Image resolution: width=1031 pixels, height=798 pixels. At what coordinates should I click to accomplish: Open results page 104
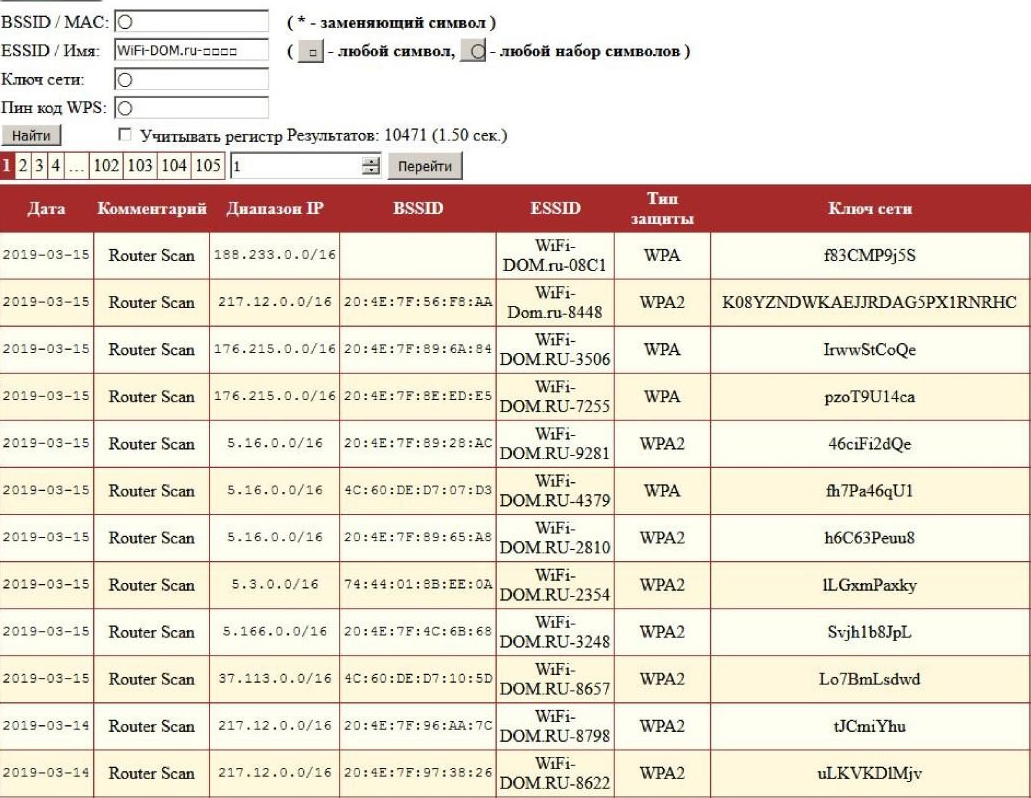(175, 166)
